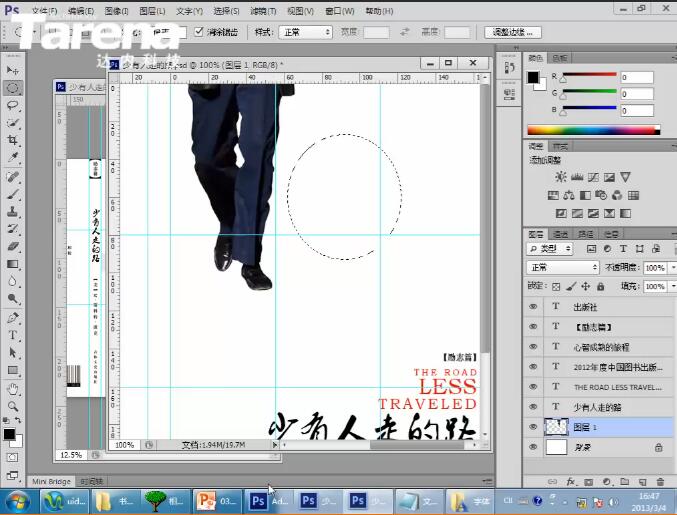
Task: Hide the 2012年度中国图书 layer
Action: tap(533, 367)
